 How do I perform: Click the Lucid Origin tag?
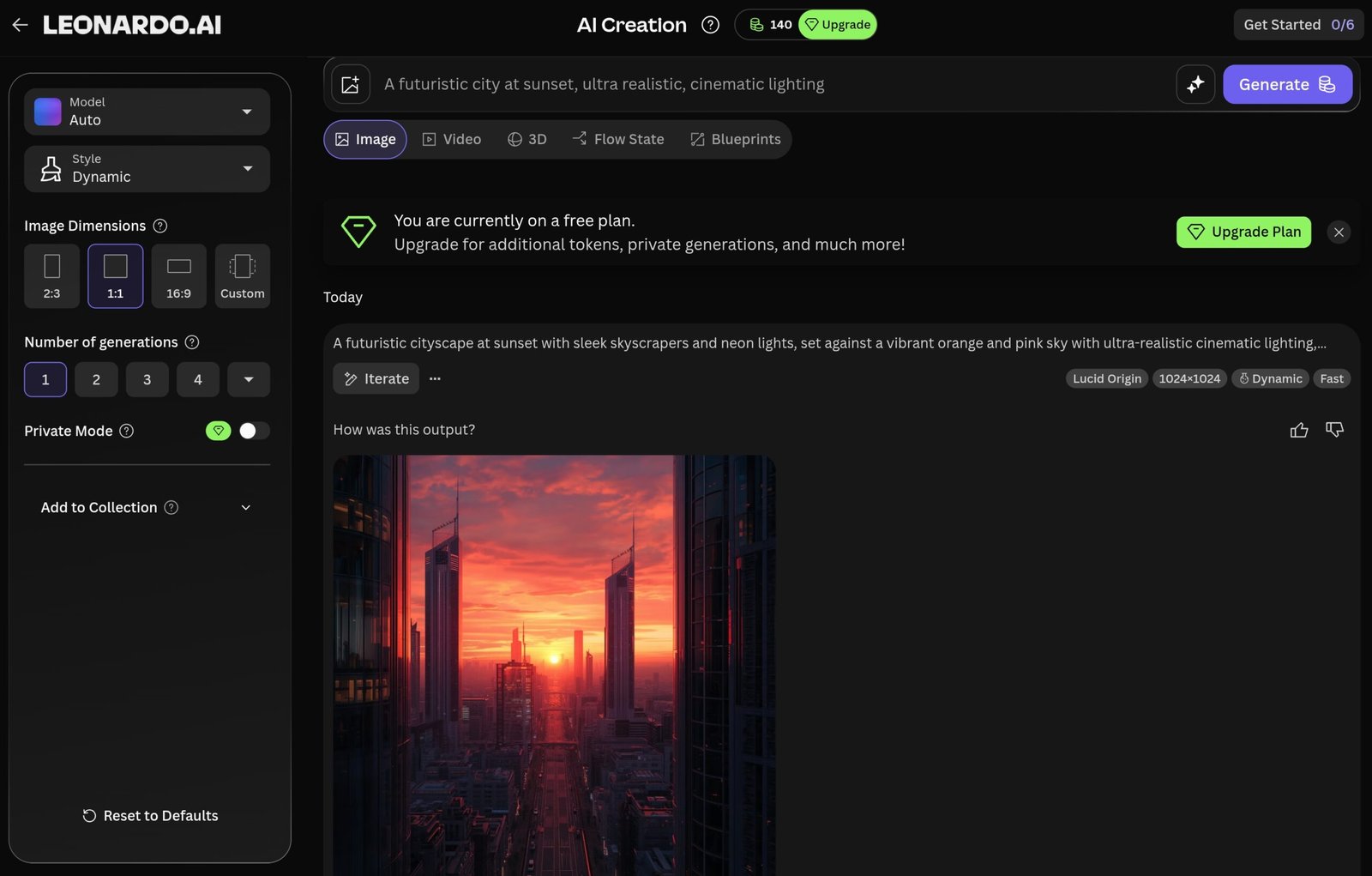tap(1107, 378)
